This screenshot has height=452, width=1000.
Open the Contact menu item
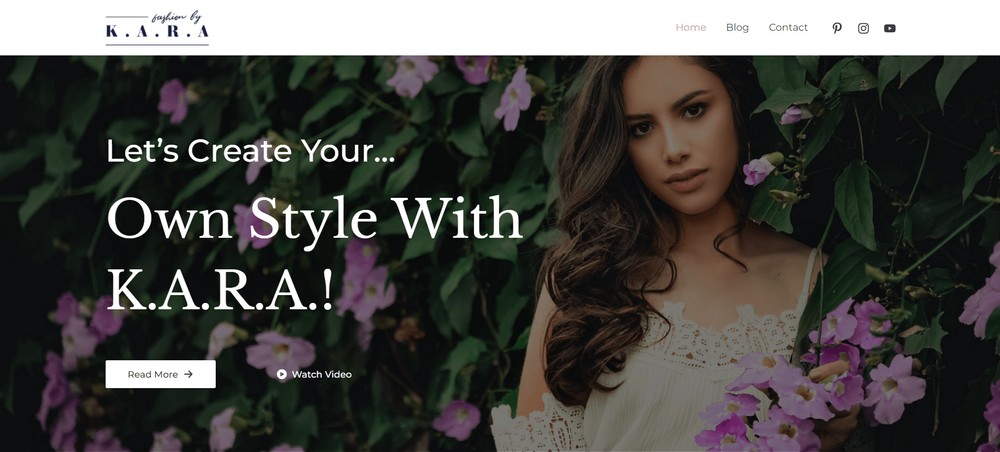click(x=788, y=27)
